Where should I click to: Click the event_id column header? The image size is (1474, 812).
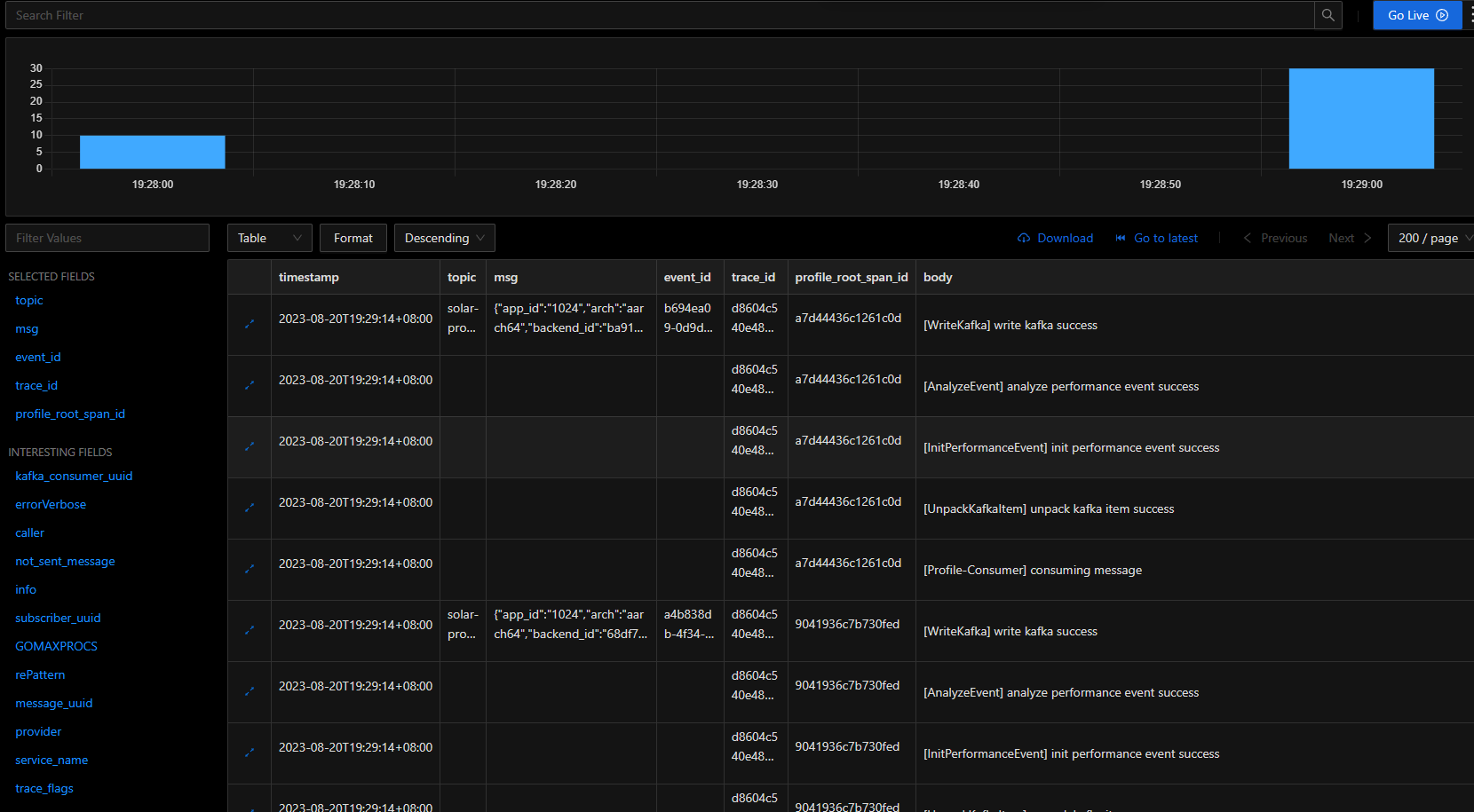(x=687, y=277)
